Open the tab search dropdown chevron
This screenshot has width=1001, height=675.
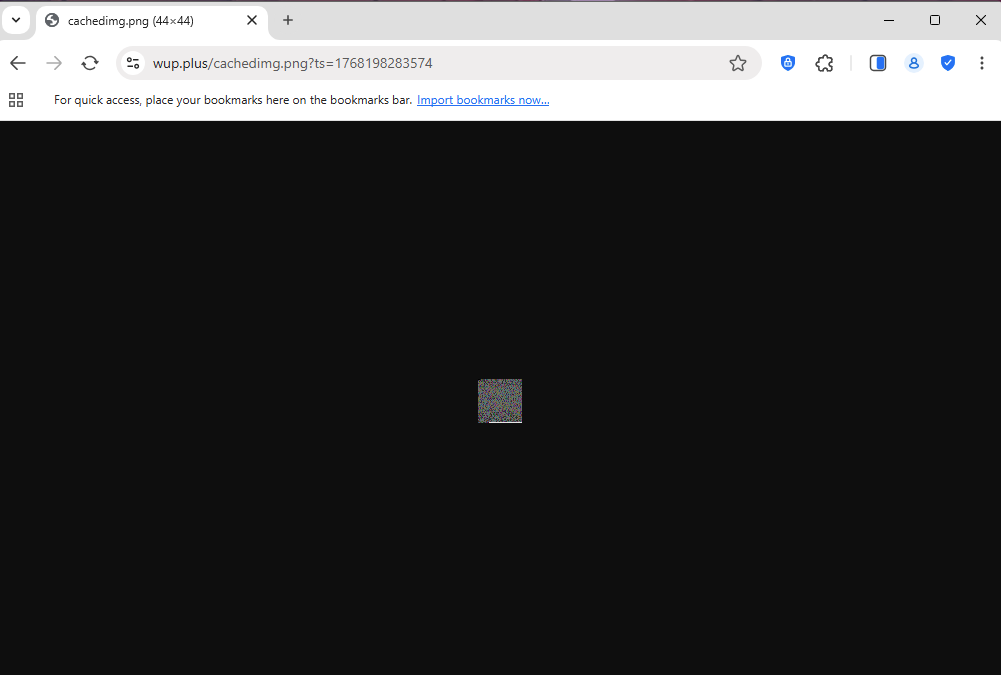coord(16,20)
